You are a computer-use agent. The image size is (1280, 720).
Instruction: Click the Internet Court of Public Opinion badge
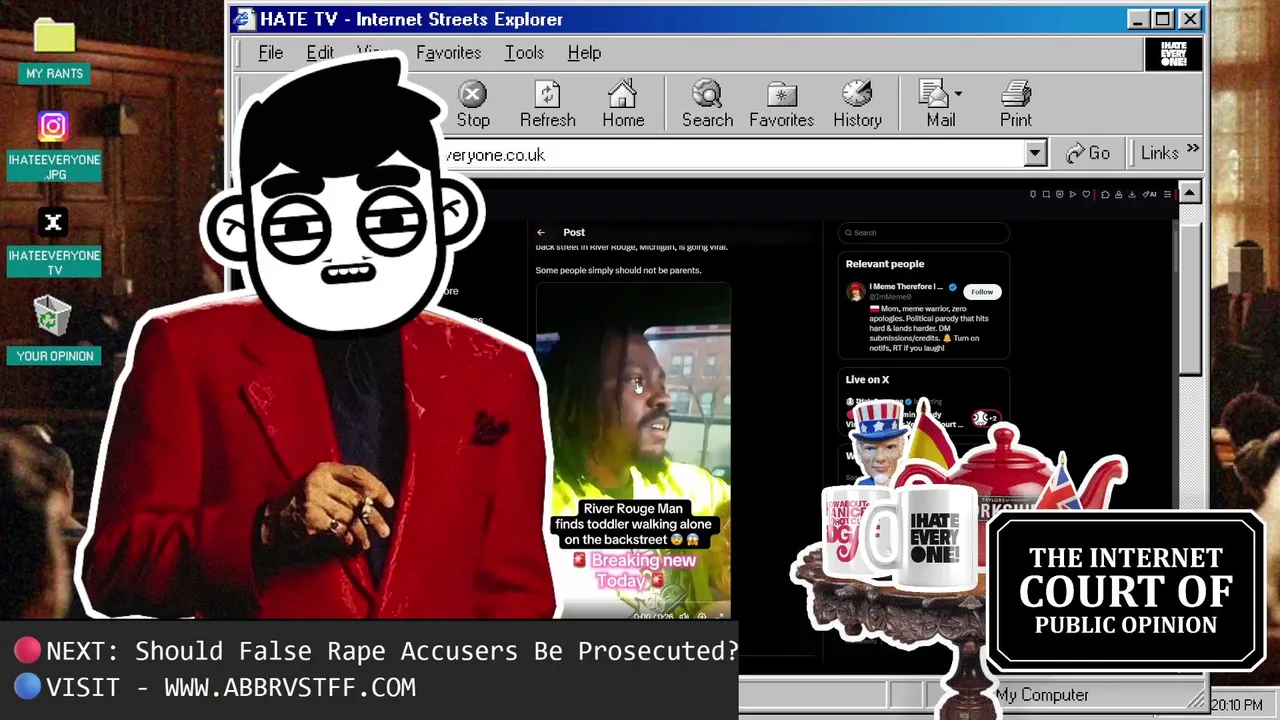click(x=1126, y=590)
